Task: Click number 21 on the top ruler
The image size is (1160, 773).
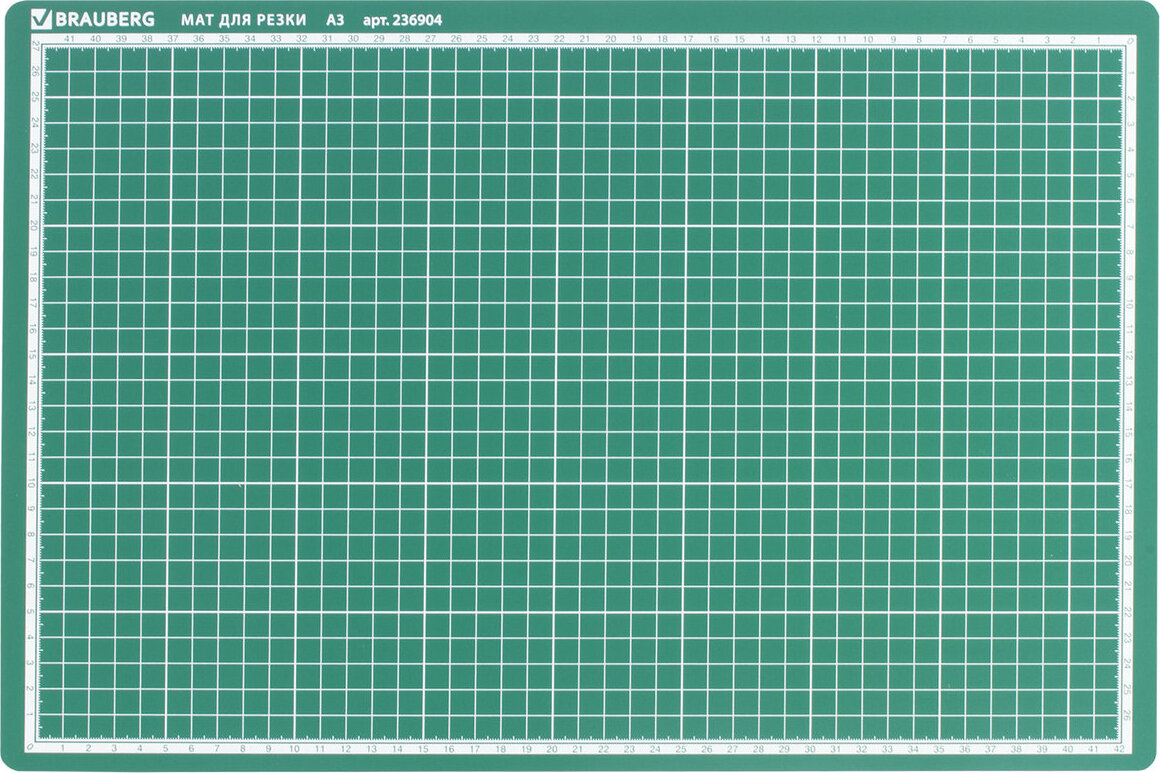Action: coord(584,39)
